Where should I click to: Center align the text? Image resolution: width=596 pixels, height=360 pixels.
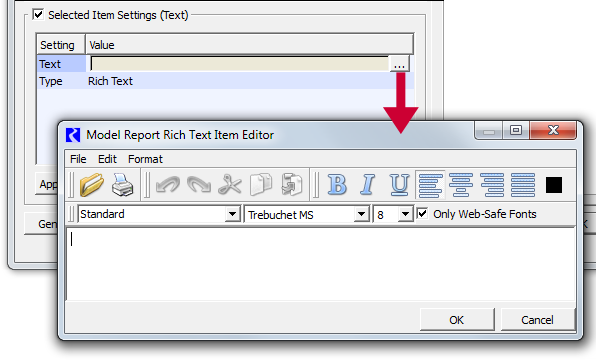(x=461, y=185)
